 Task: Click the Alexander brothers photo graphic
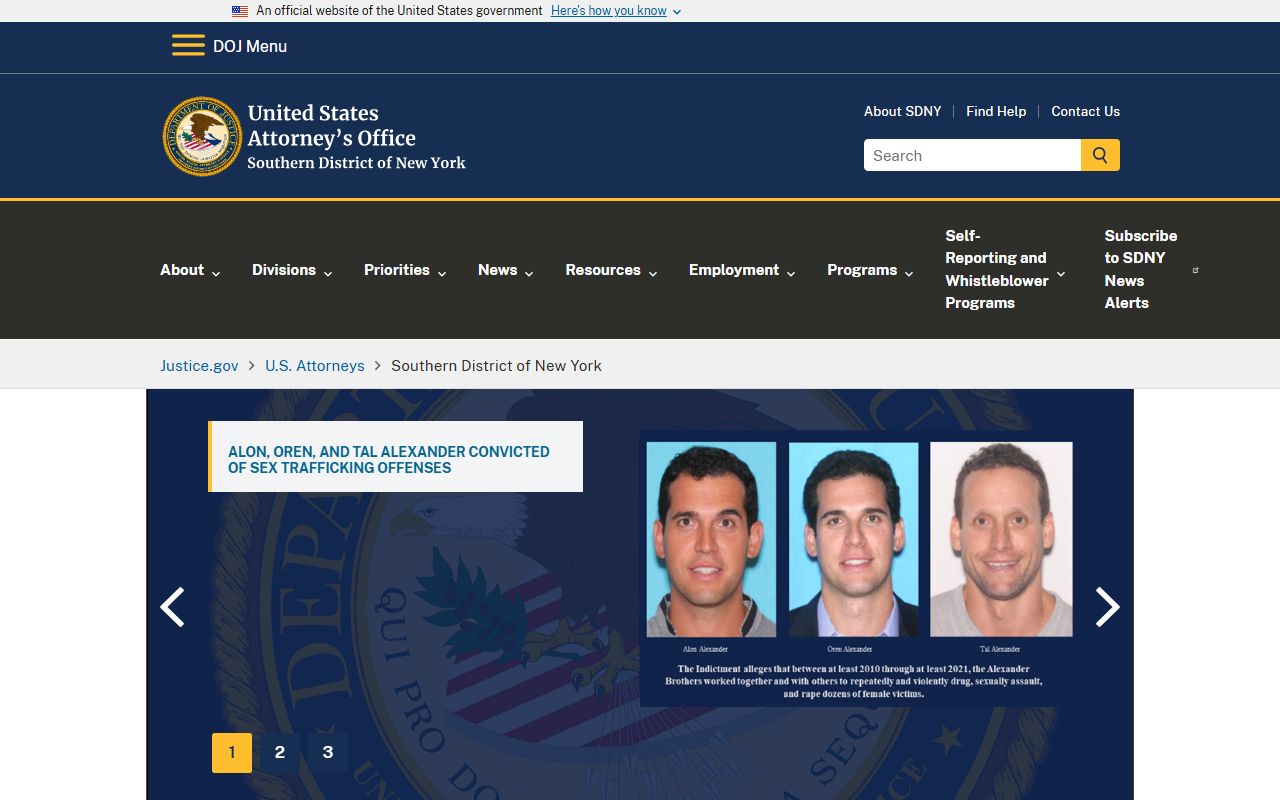(859, 569)
